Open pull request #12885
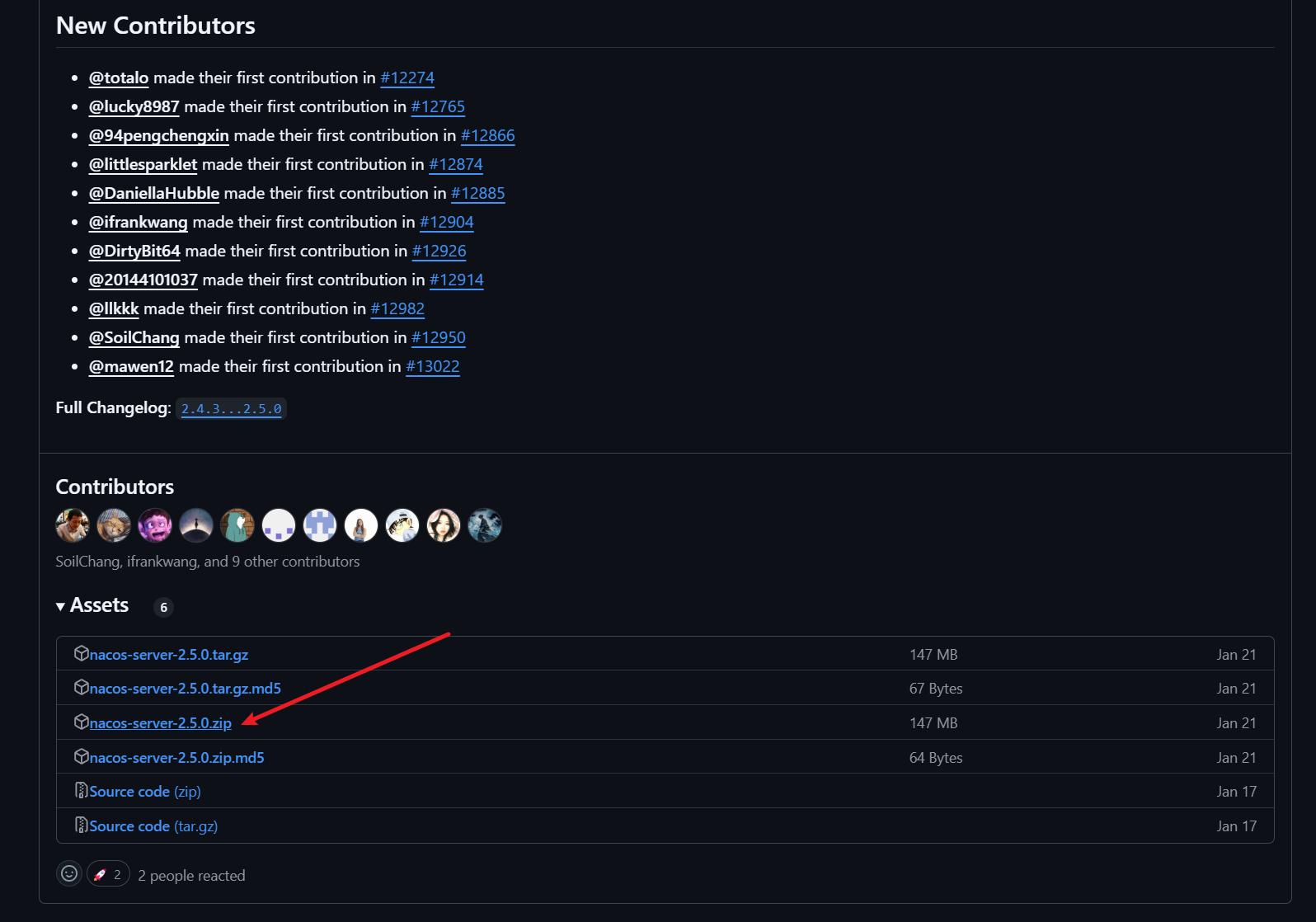The height and width of the screenshot is (922, 1316). coord(478,193)
